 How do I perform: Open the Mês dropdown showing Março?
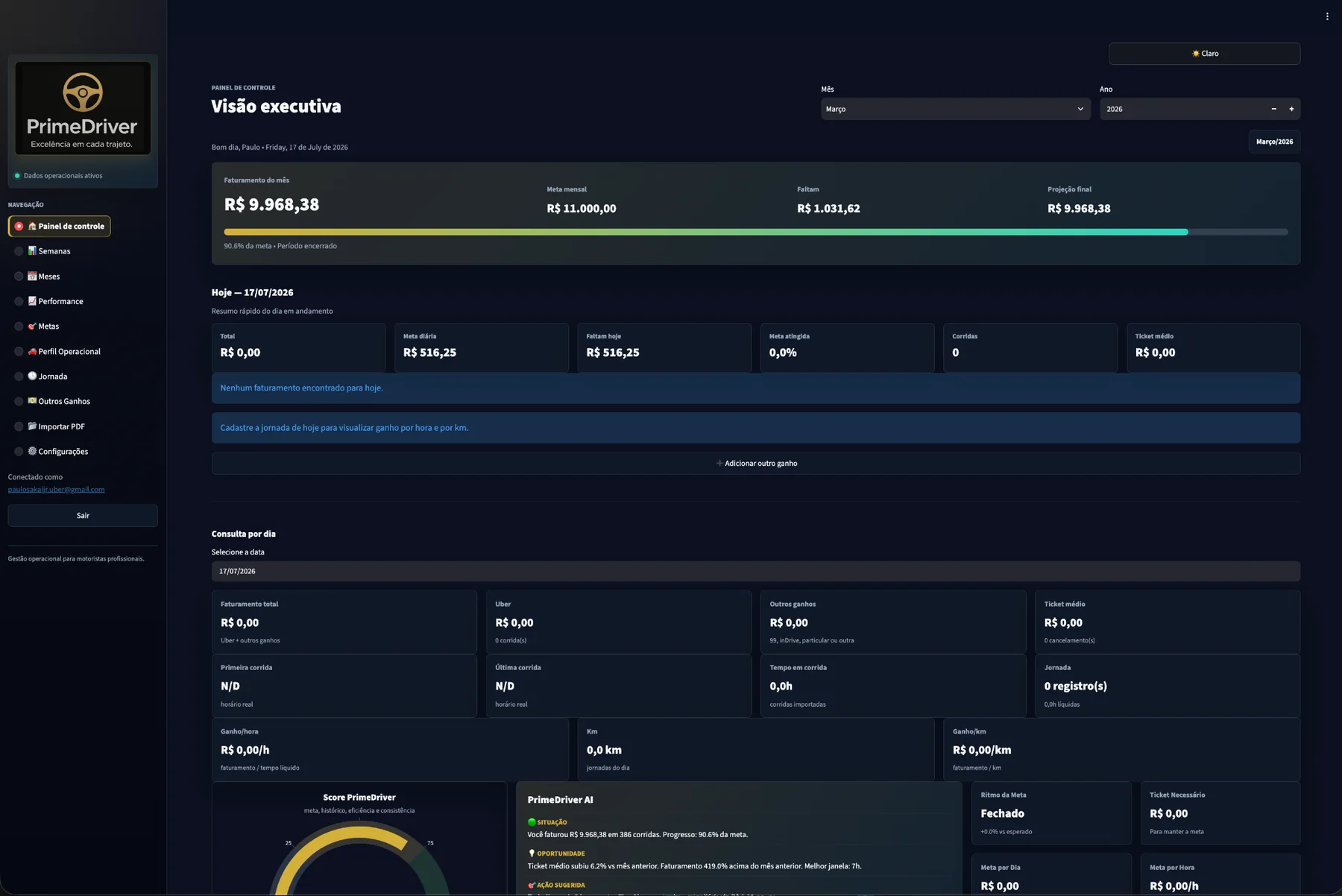pos(955,109)
